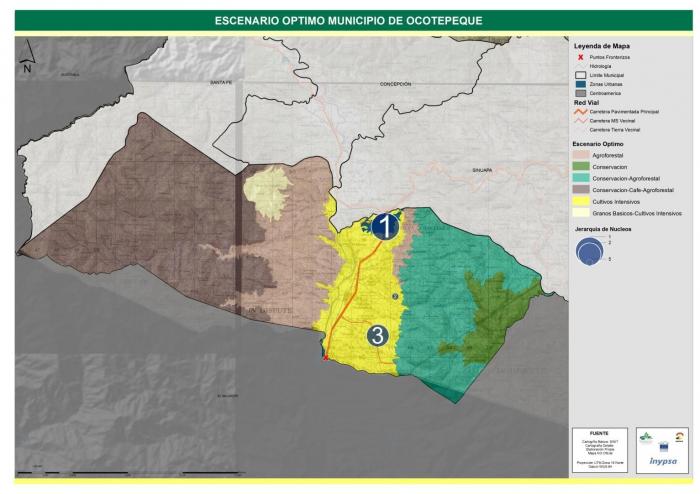The width and height of the screenshot is (700, 494).
Task: Click the Conservacion-Cafe-Agroforestal label
Action: (x=632, y=190)
